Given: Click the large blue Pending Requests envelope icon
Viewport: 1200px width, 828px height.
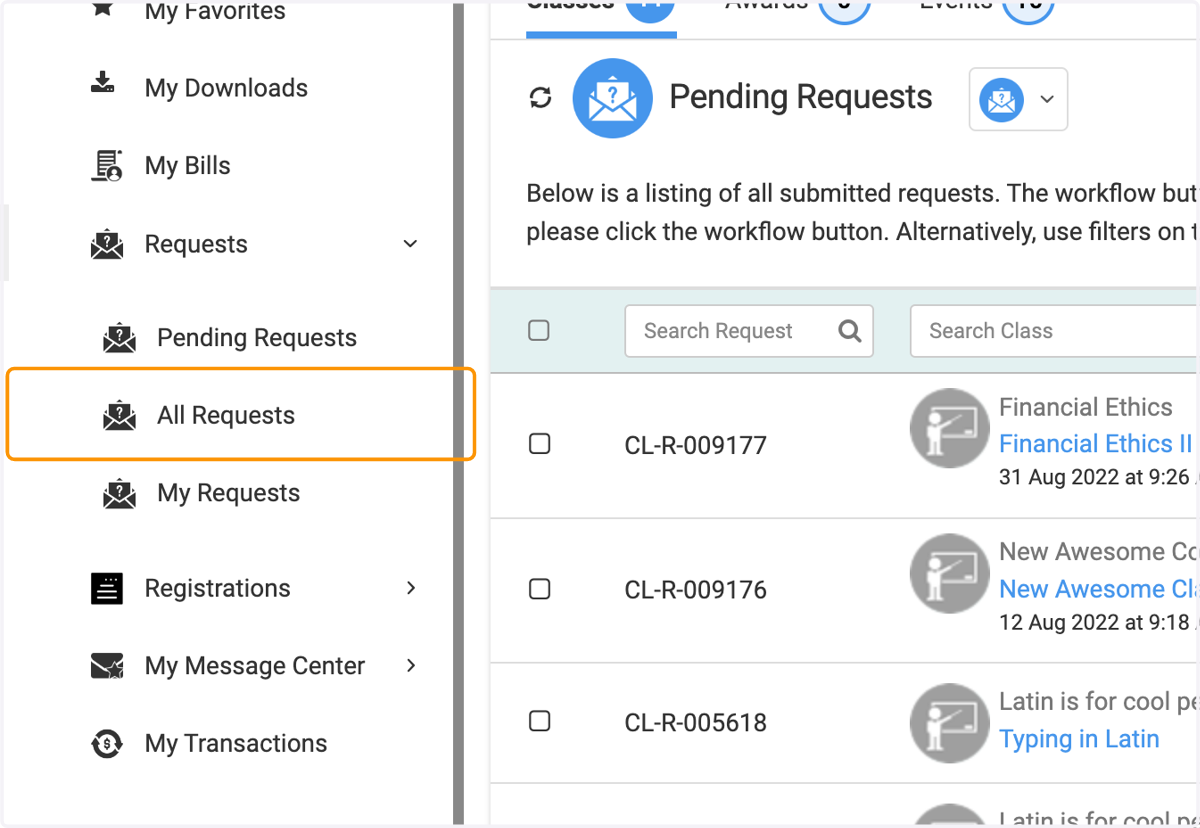Looking at the screenshot, I should tap(612, 98).
